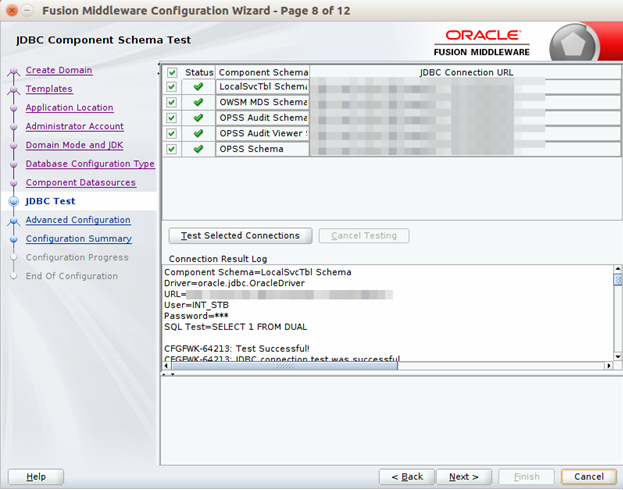The height and width of the screenshot is (490, 623).
Task: Go back with the Back button
Action: pyautogui.click(x=407, y=476)
